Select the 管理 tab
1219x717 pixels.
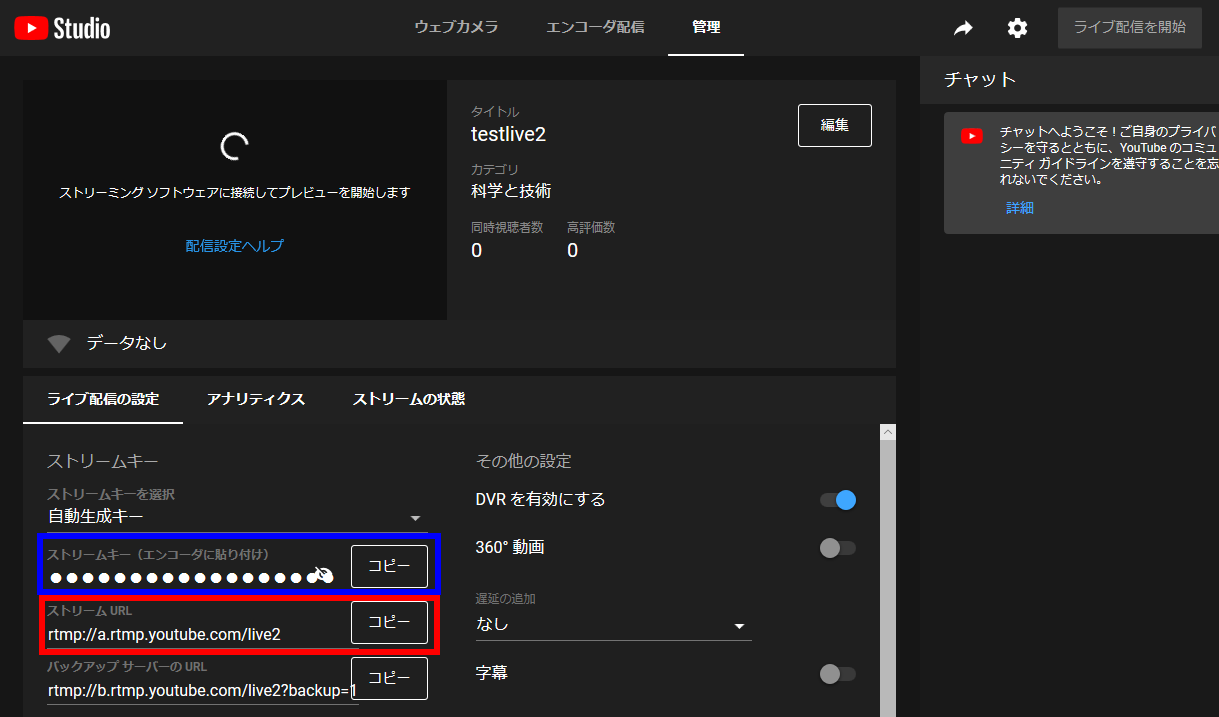(x=706, y=27)
